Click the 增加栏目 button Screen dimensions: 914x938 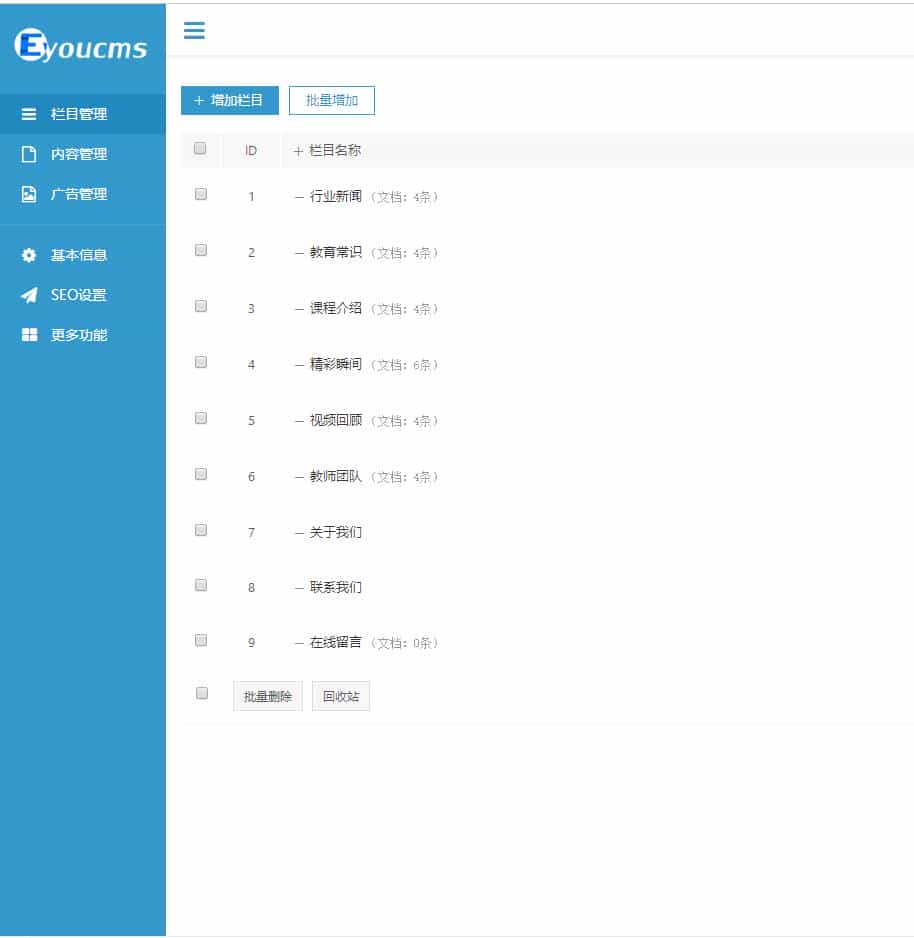click(228, 100)
